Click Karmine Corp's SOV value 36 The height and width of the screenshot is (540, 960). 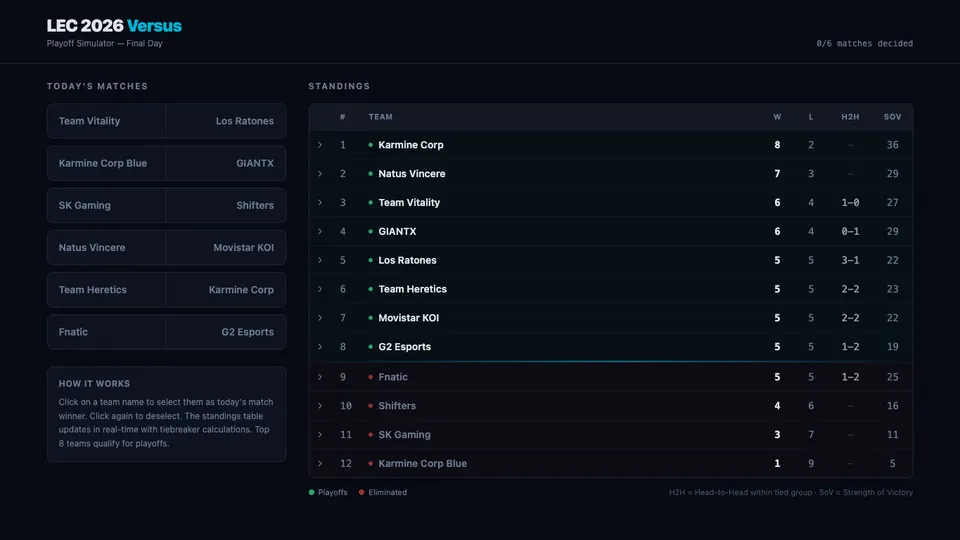tap(892, 145)
